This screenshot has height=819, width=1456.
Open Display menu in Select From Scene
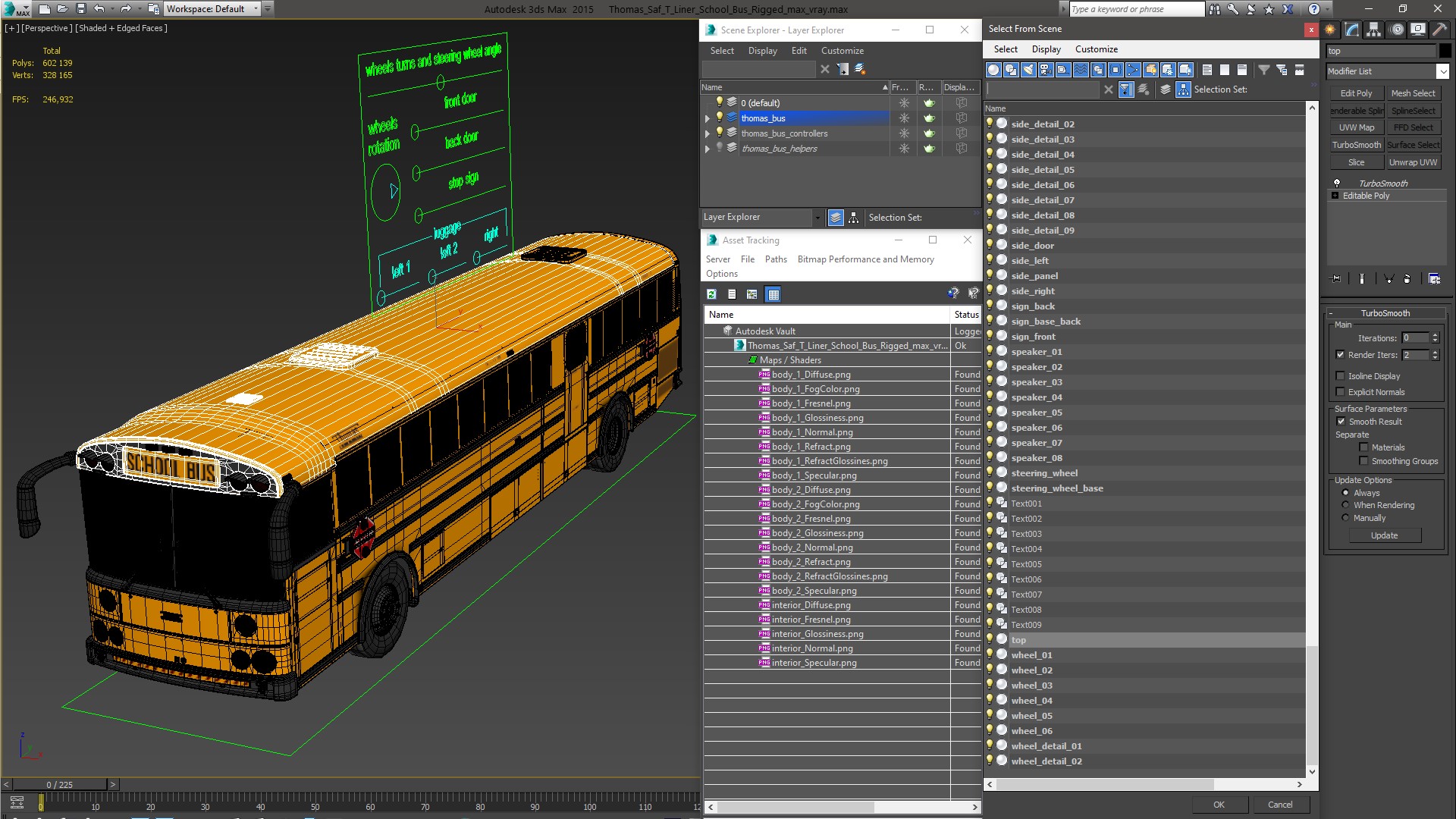[1046, 49]
